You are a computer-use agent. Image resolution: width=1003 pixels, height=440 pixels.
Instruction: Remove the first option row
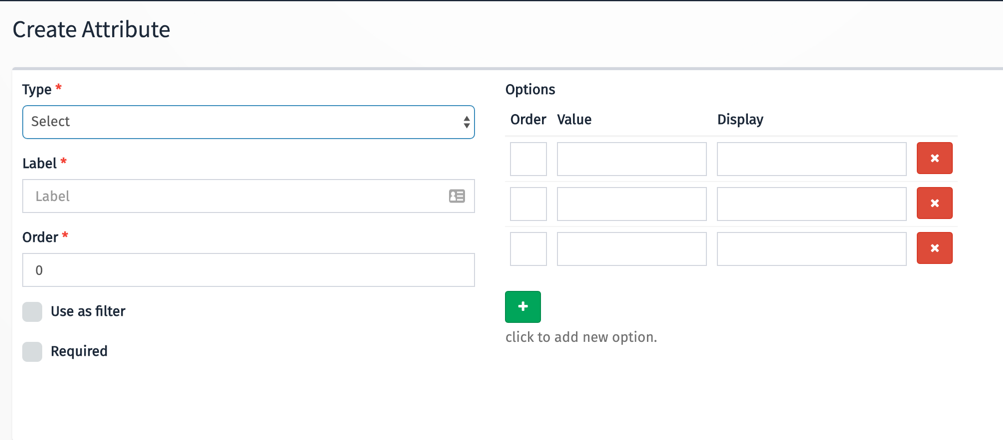click(x=934, y=158)
